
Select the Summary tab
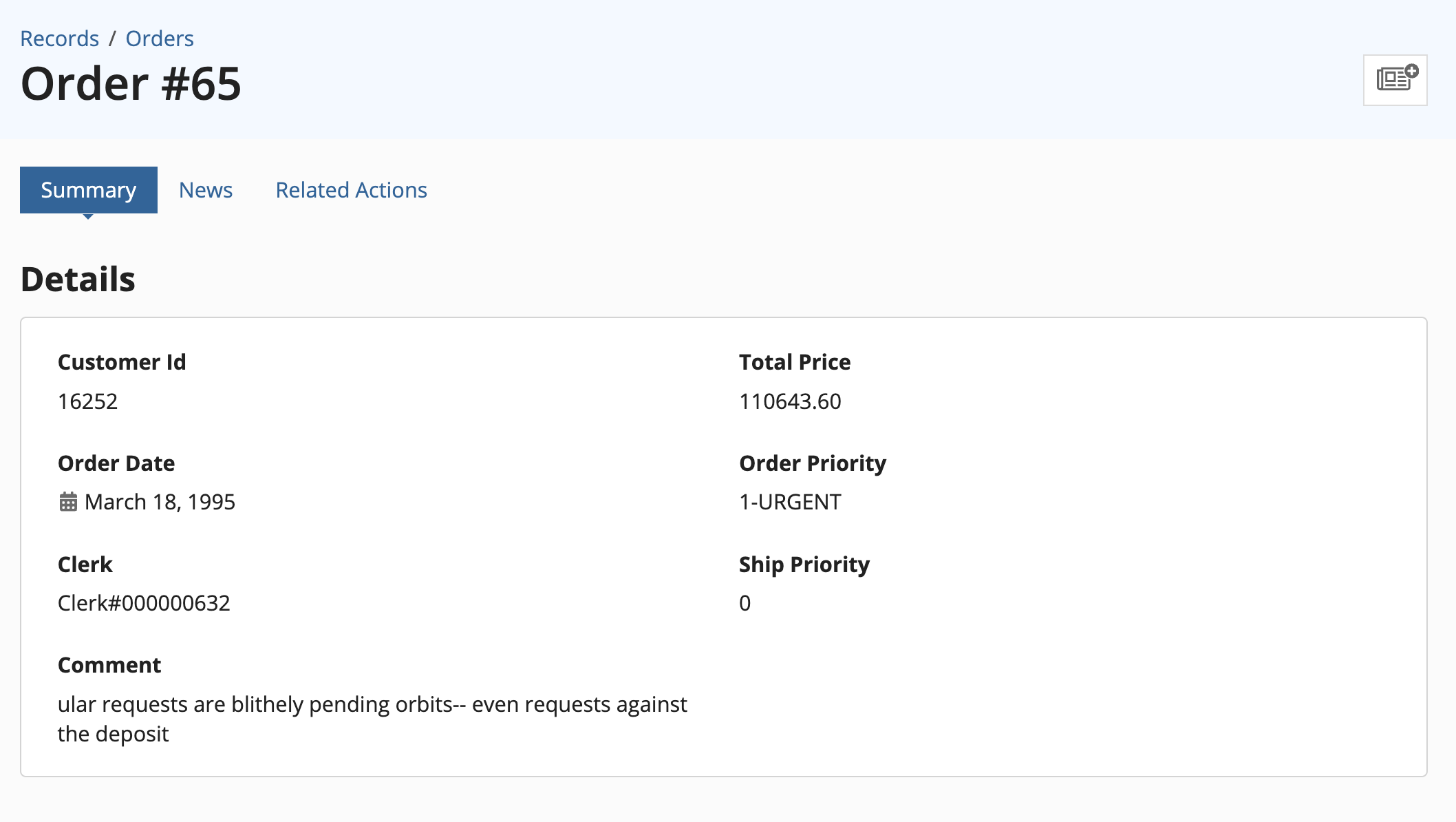[89, 190]
